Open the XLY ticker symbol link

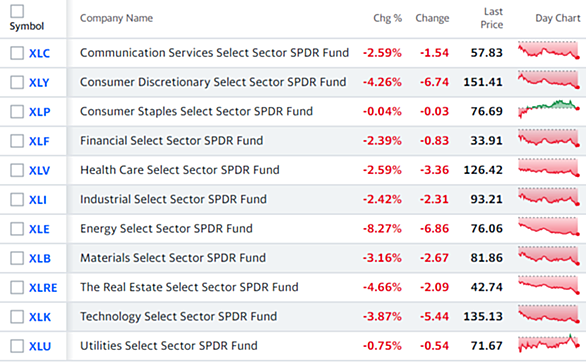point(39,83)
